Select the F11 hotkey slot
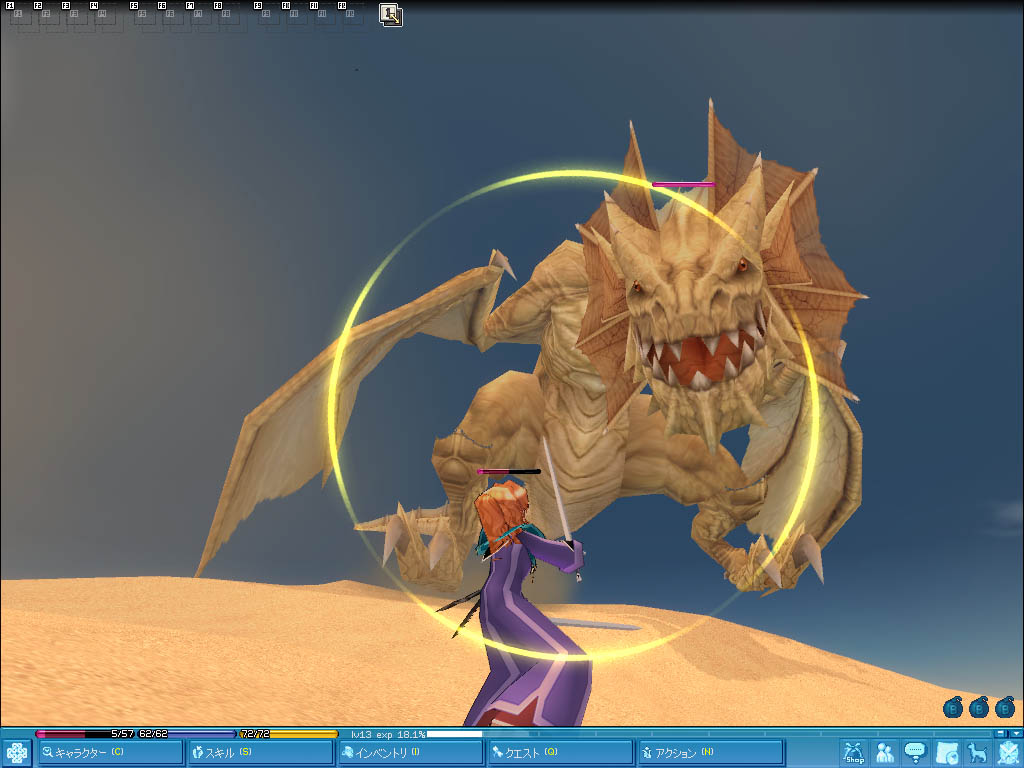Viewport: 1024px width, 768px height. [x=323, y=16]
